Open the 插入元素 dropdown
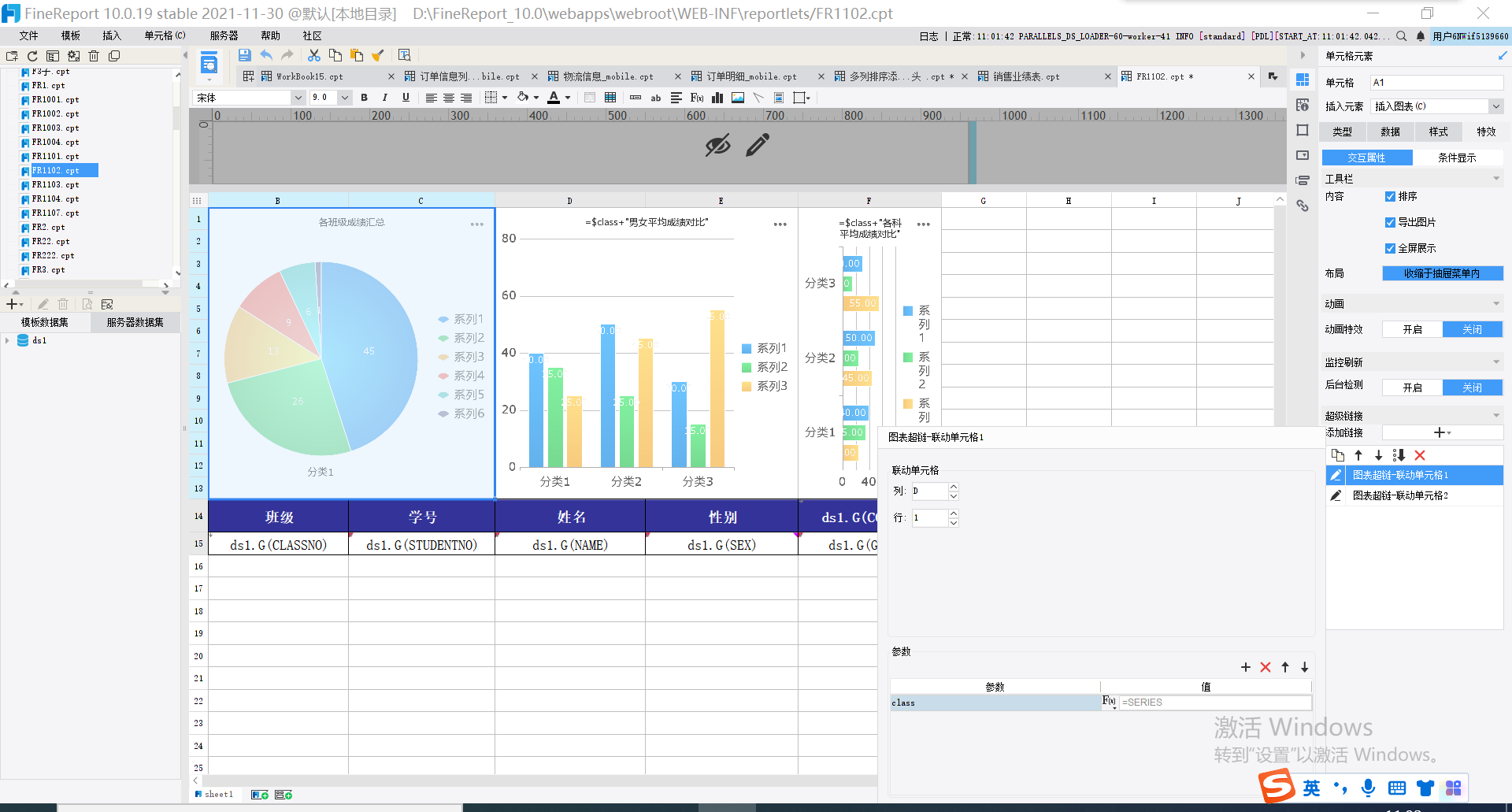Image resolution: width=1512 pixels, height=812 pixels. 1495,106
